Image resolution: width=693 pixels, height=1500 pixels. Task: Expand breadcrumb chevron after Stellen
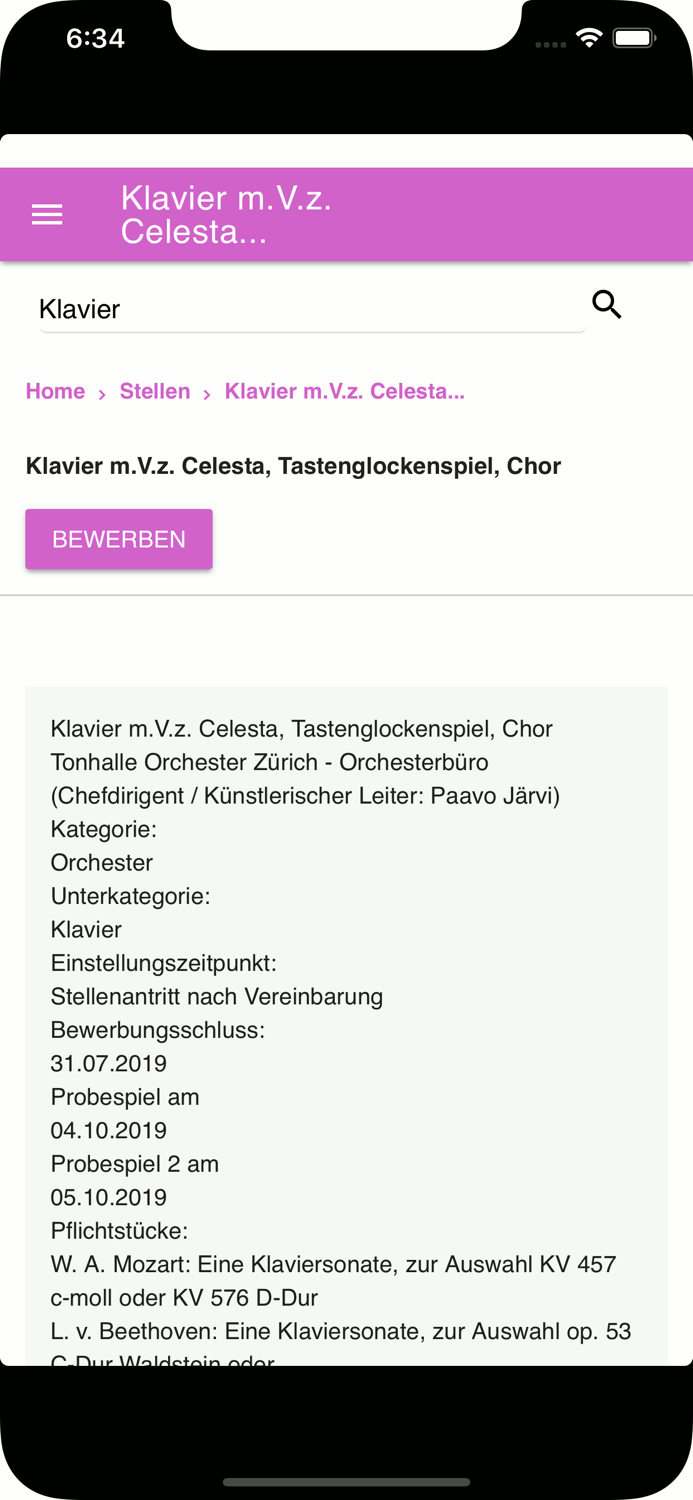pos(205,394)
